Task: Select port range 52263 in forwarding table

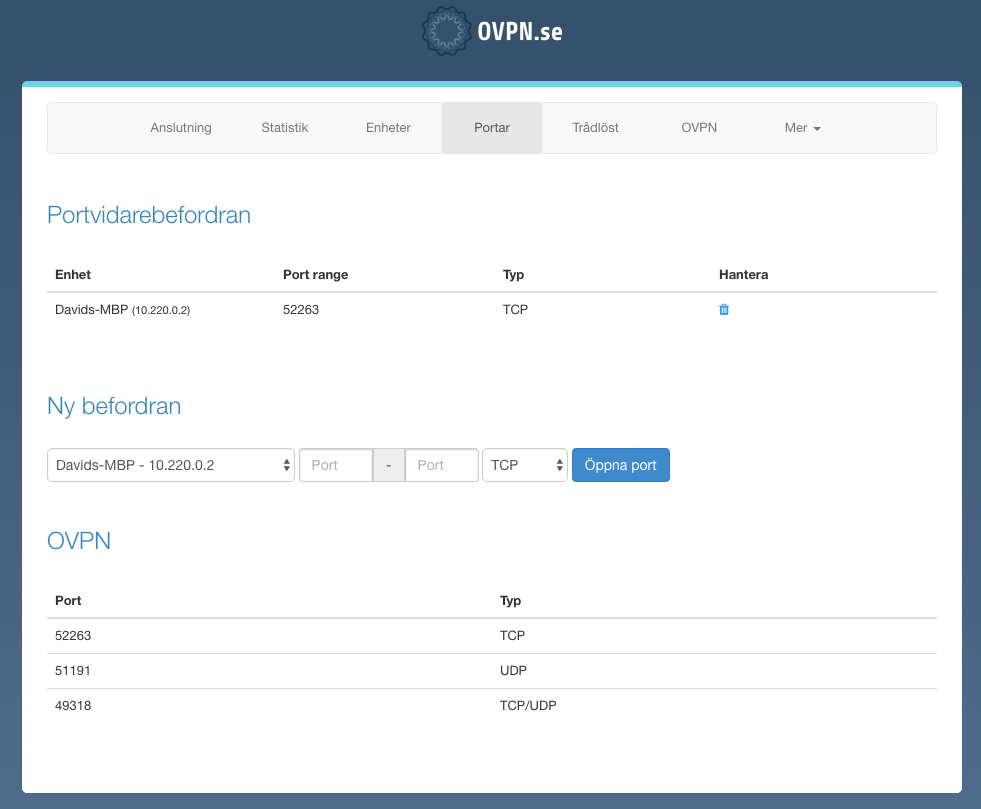Action: coord(301,310)
